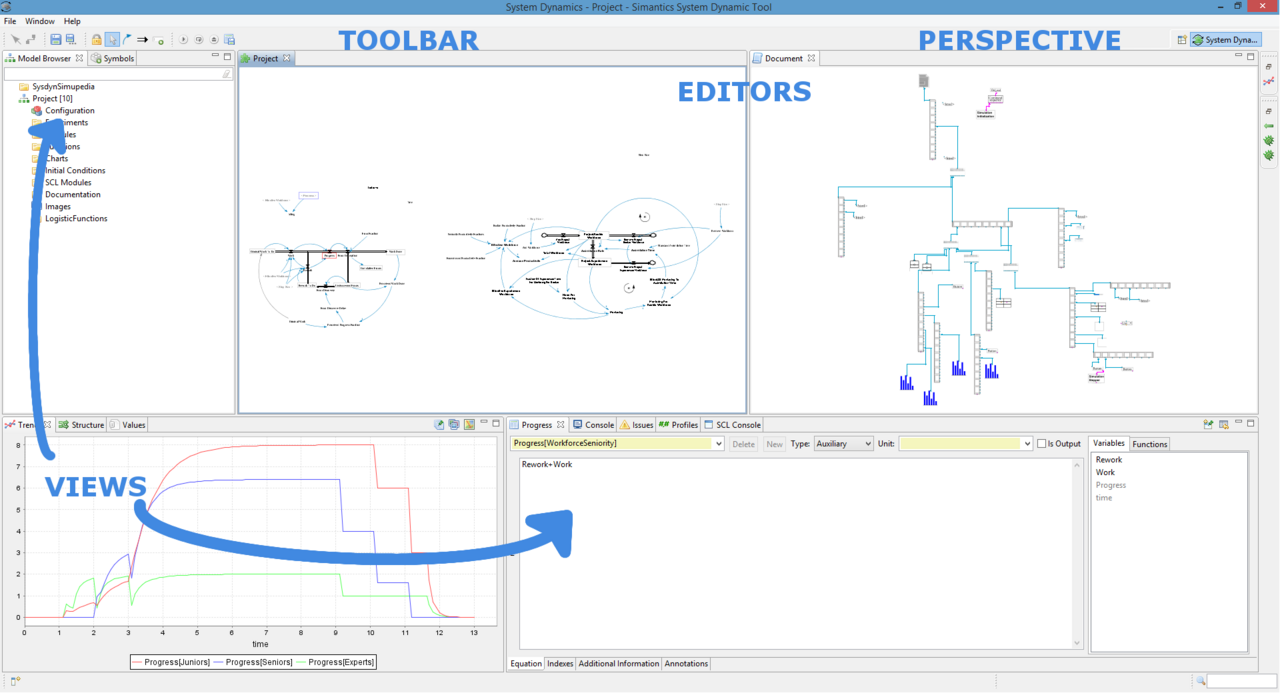Viewport: 1280px width, 693px height.
Task: Switch to the SCL Console tab
Action: (733, 425)
